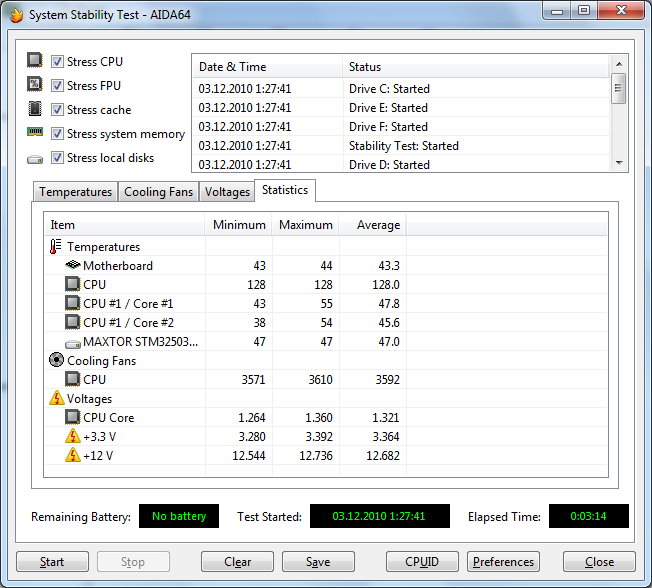Image resolution: width=652 pixels, height=588 pixels.
Task: Click the '+12 V' row label
Action: click(x=98, y=456)
